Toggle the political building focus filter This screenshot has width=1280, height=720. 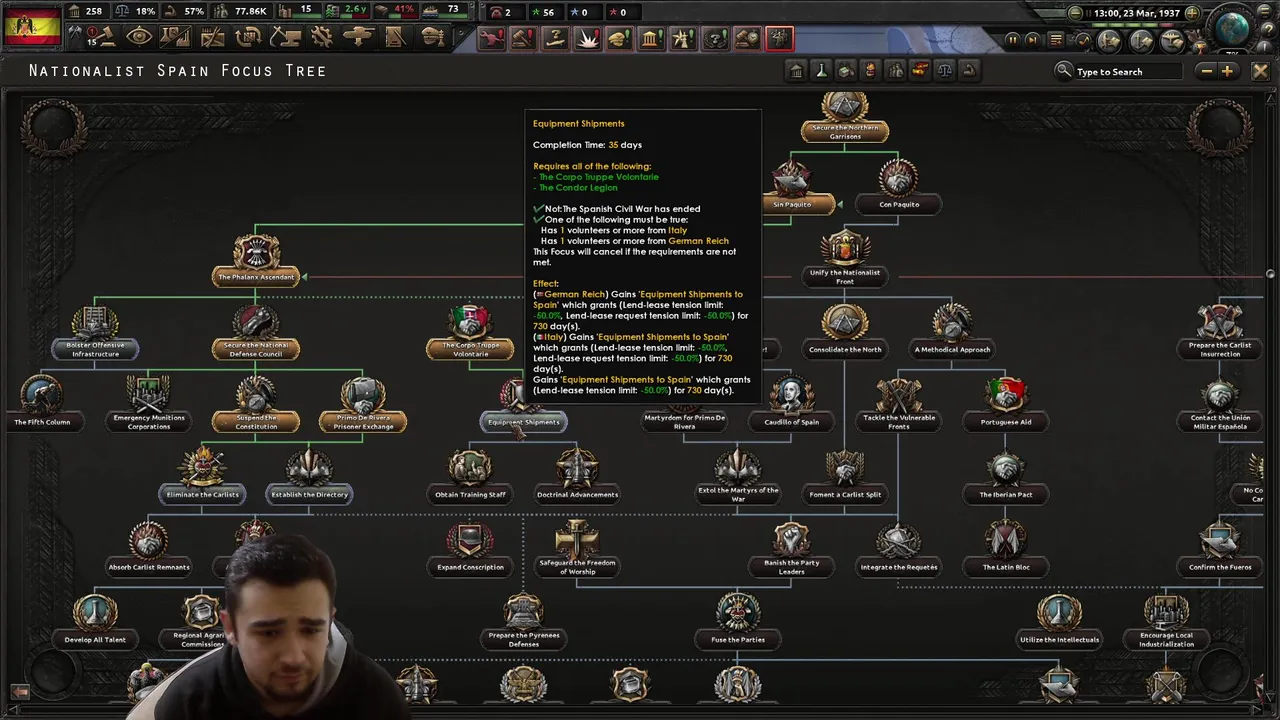[x=796, y=70]
